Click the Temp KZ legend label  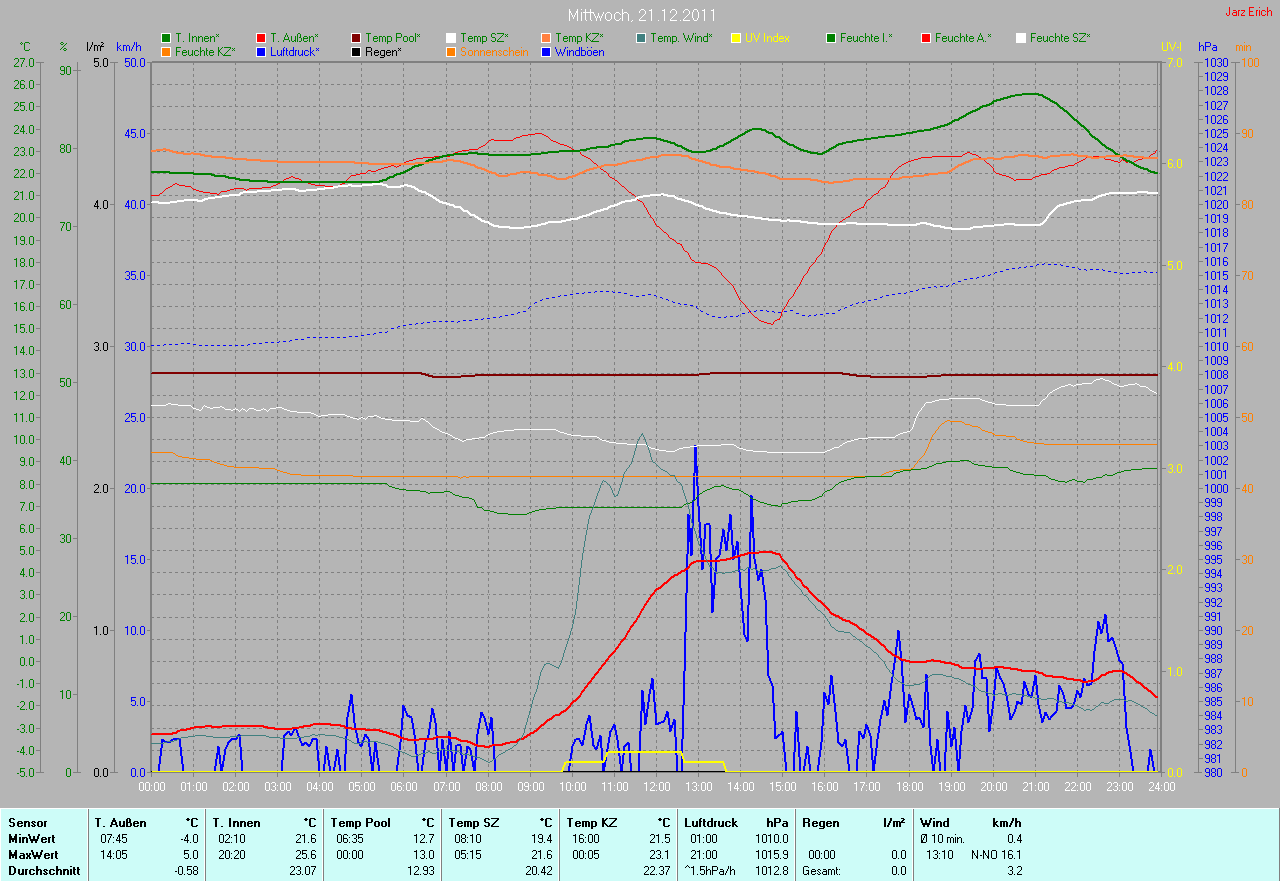586,38
